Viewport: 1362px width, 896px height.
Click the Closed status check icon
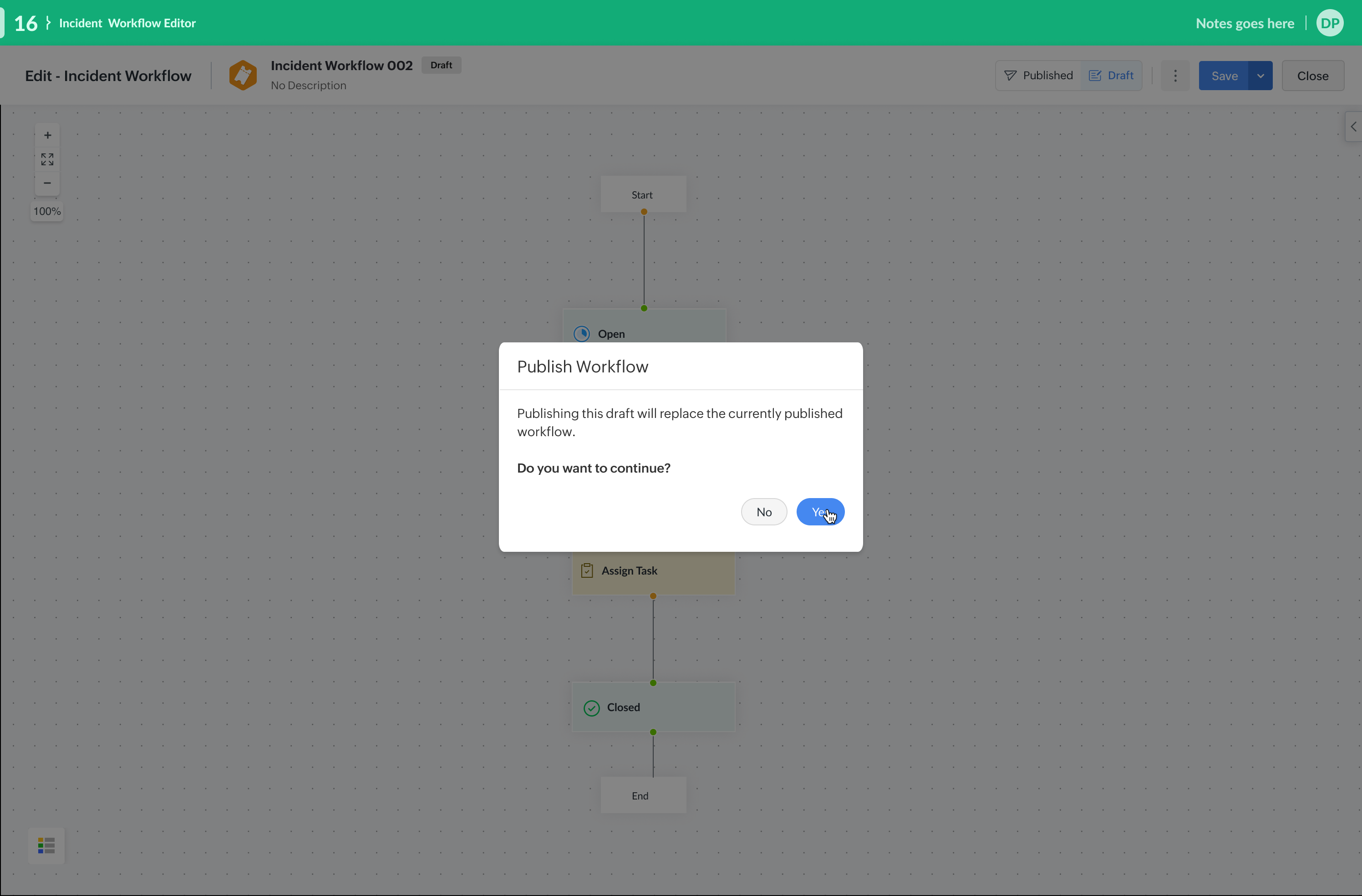click(591, 708)
